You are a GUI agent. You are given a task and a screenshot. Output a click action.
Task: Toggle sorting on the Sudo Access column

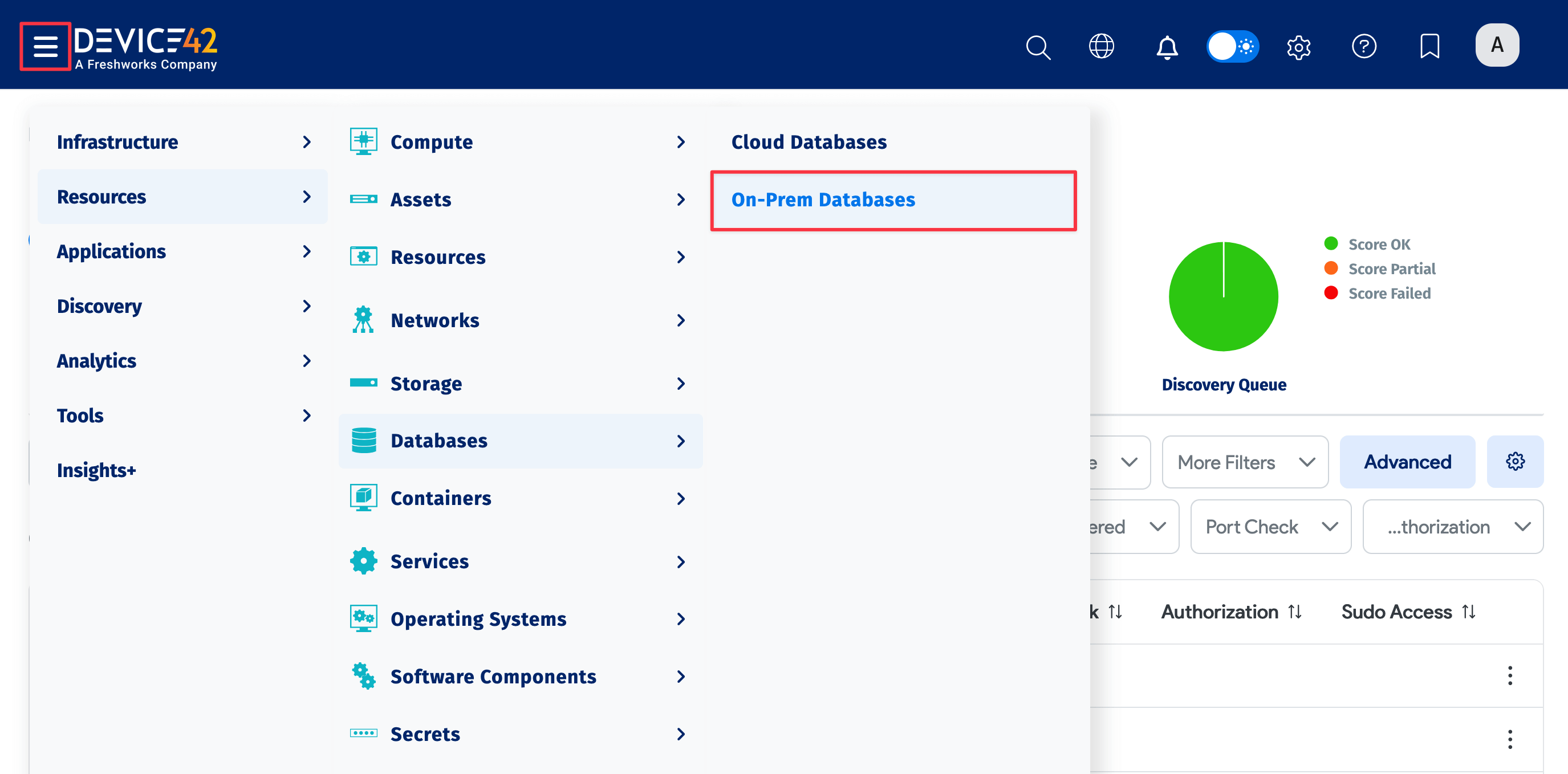pyautogui.click(x=1468, y=612)
